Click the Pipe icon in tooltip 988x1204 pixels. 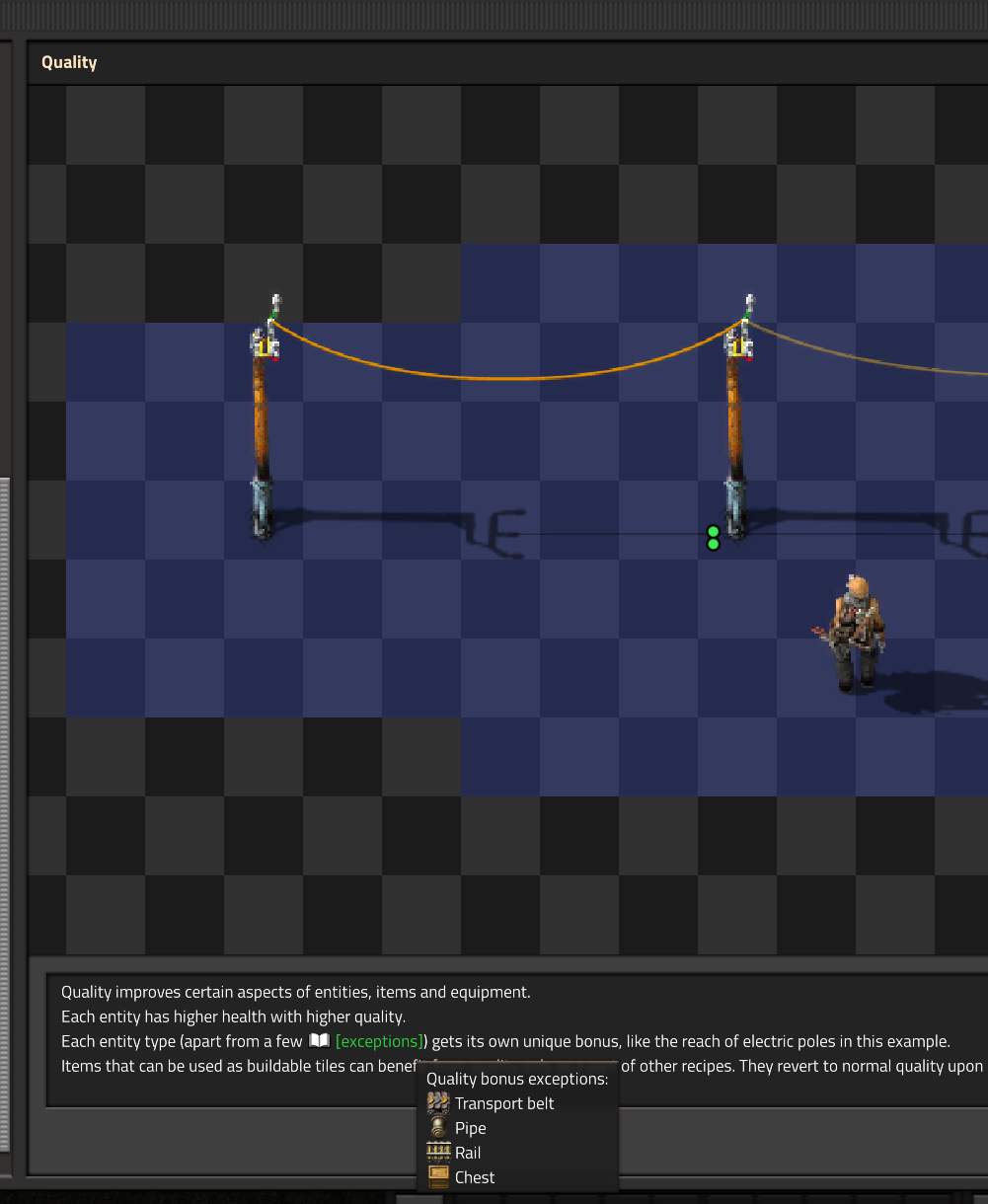point(438,1128)
